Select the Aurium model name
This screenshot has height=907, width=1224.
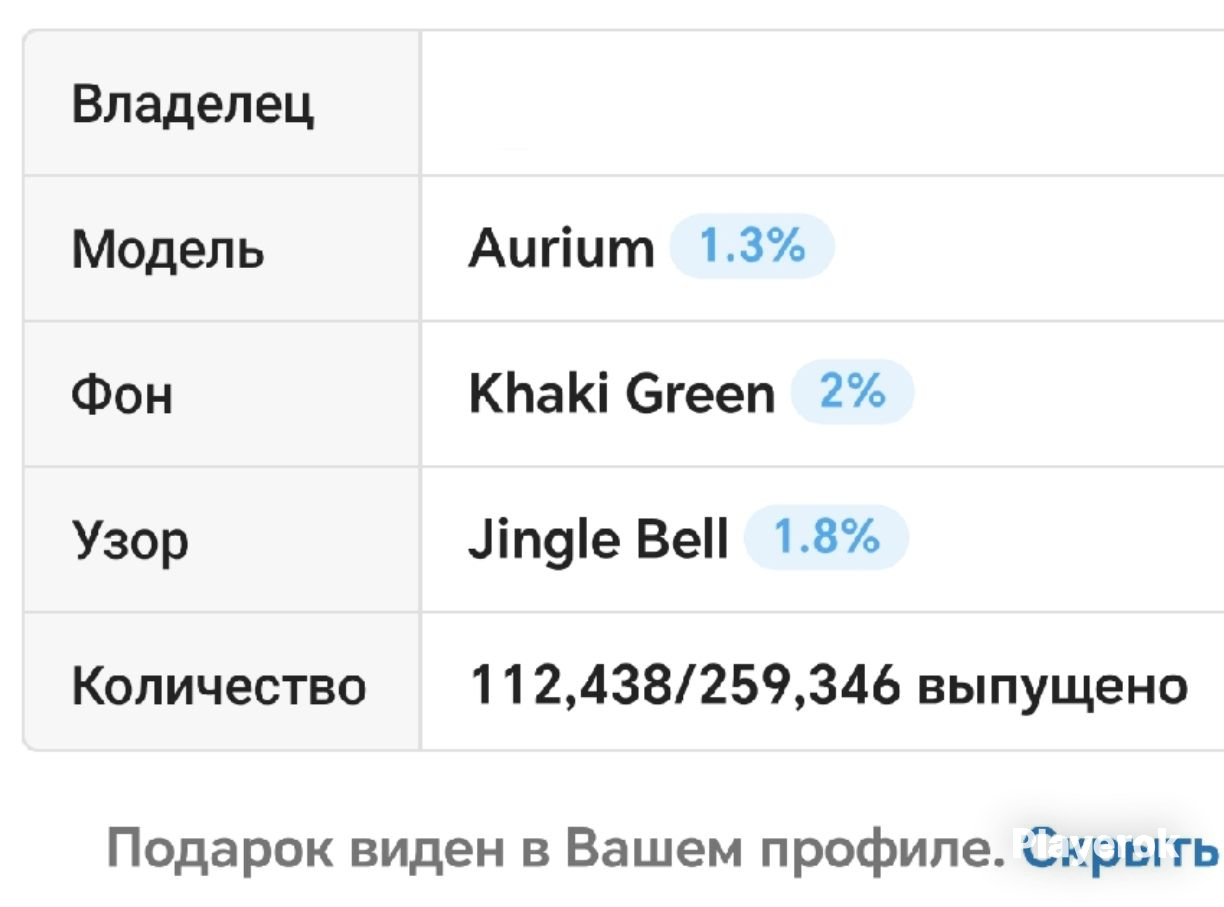pos(561,247)
